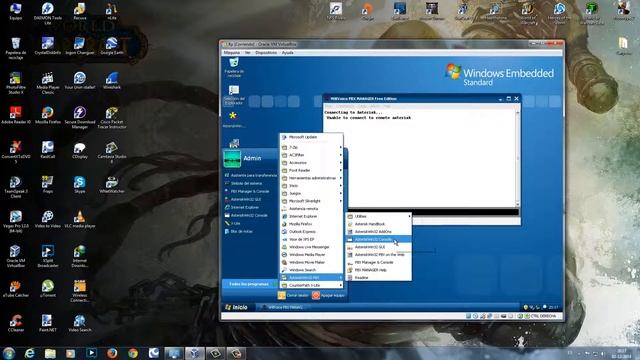
Task: Click Chrome icon in host taskbar
Action: coord(133,353)
